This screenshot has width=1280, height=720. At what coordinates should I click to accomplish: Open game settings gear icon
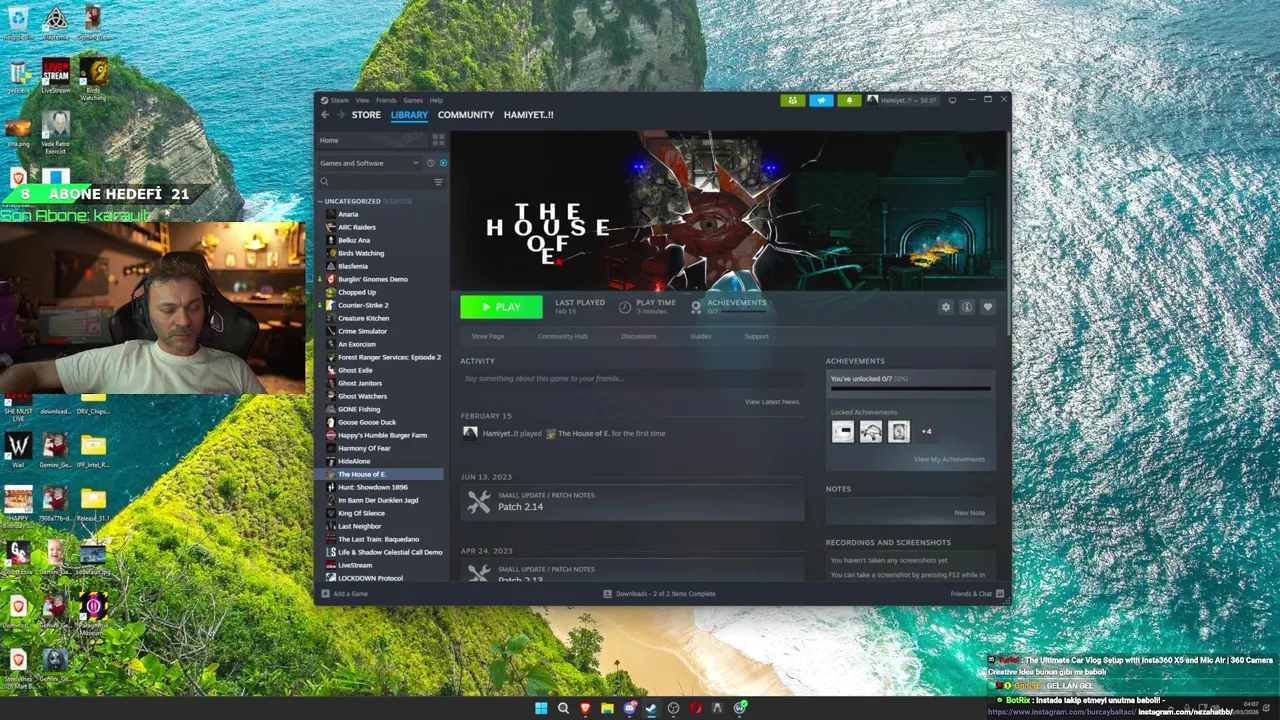945,307
